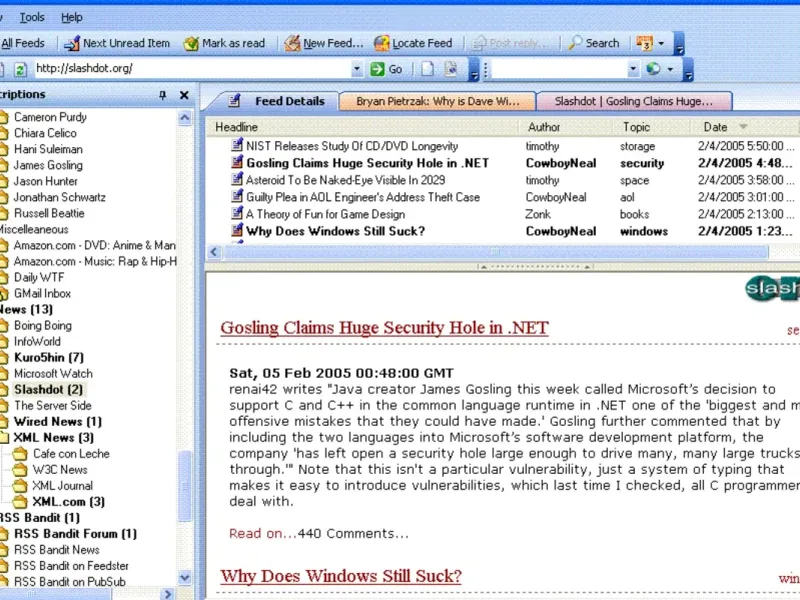The height and width of the screenshot is (600, 800).
Task: Click the green Go button
Action: [x=386, y=69]
